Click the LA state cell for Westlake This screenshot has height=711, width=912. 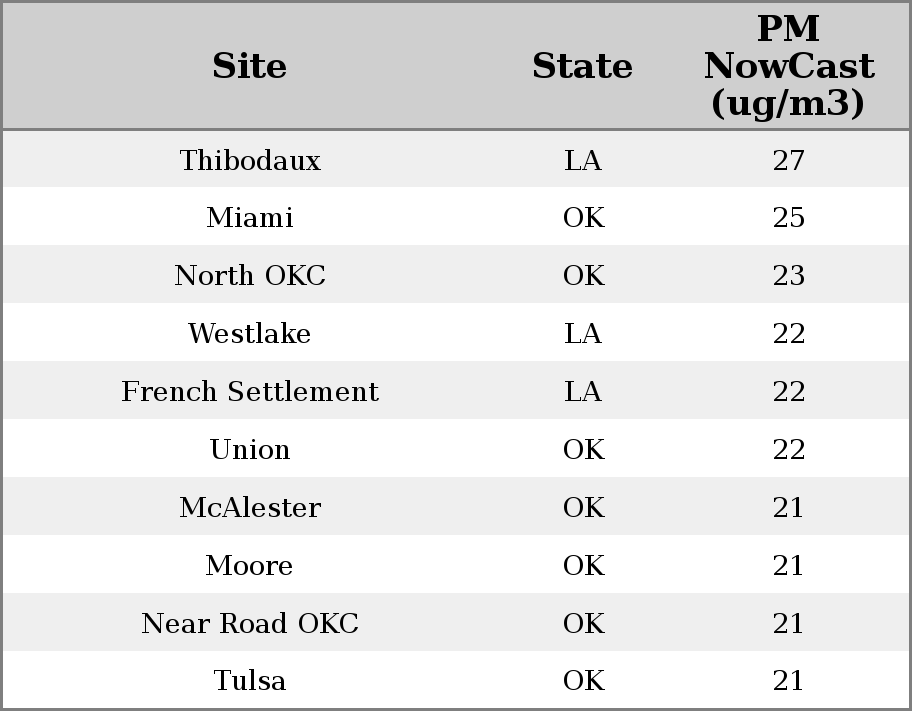pos(583,333)
